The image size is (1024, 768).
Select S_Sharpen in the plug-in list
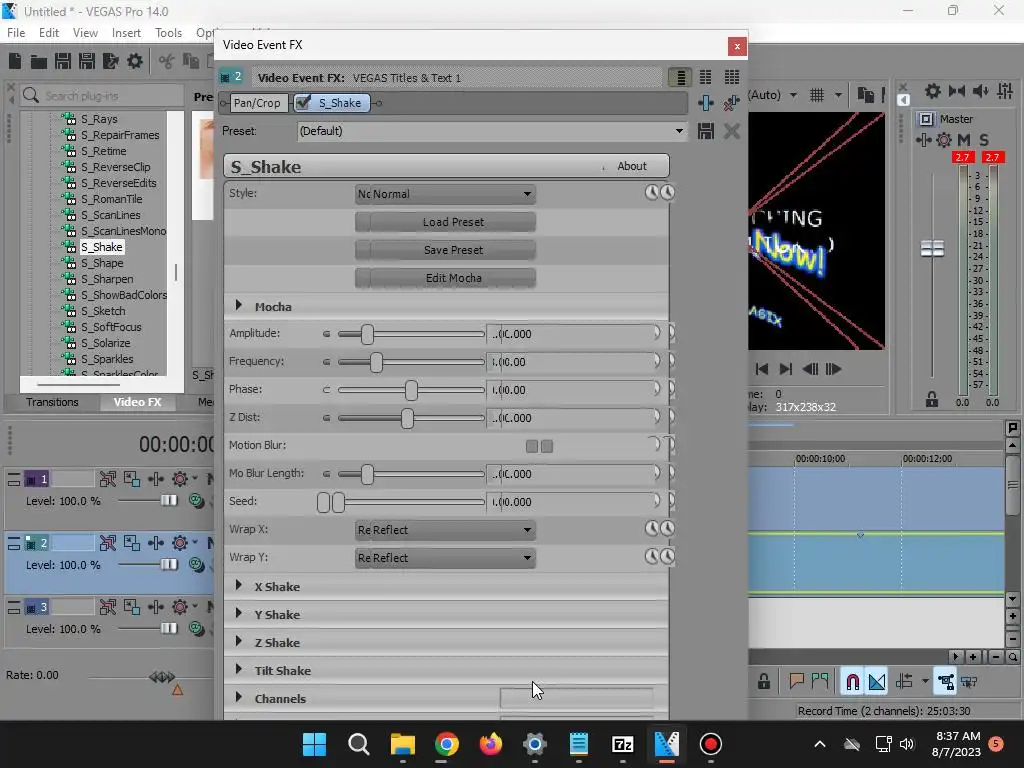[x=107, y=279]
